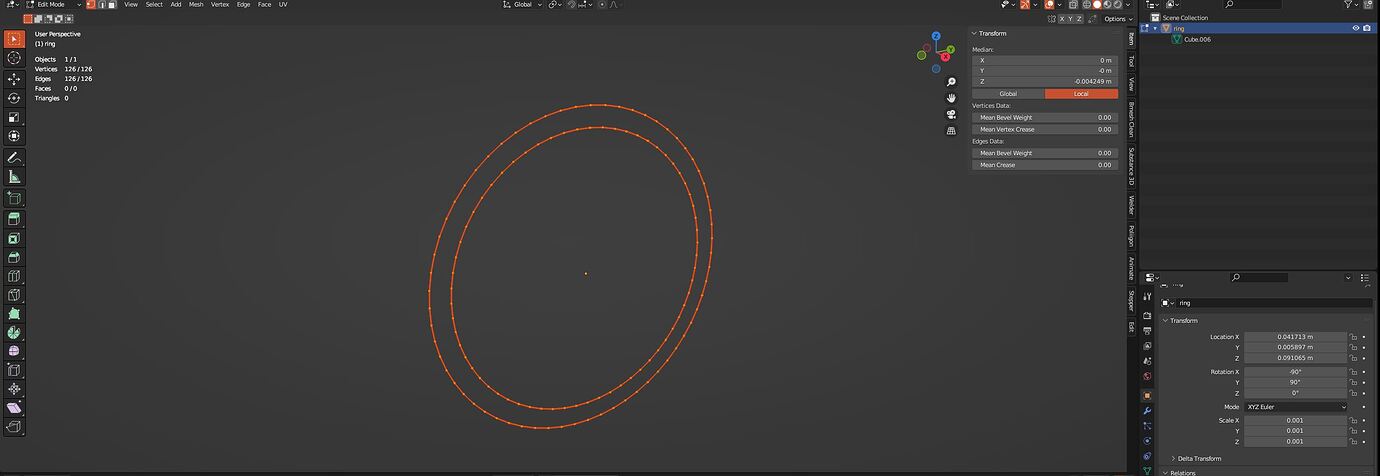1380x476 pixels.
Task: Select the Transform tool
Action: pos(14,136)
